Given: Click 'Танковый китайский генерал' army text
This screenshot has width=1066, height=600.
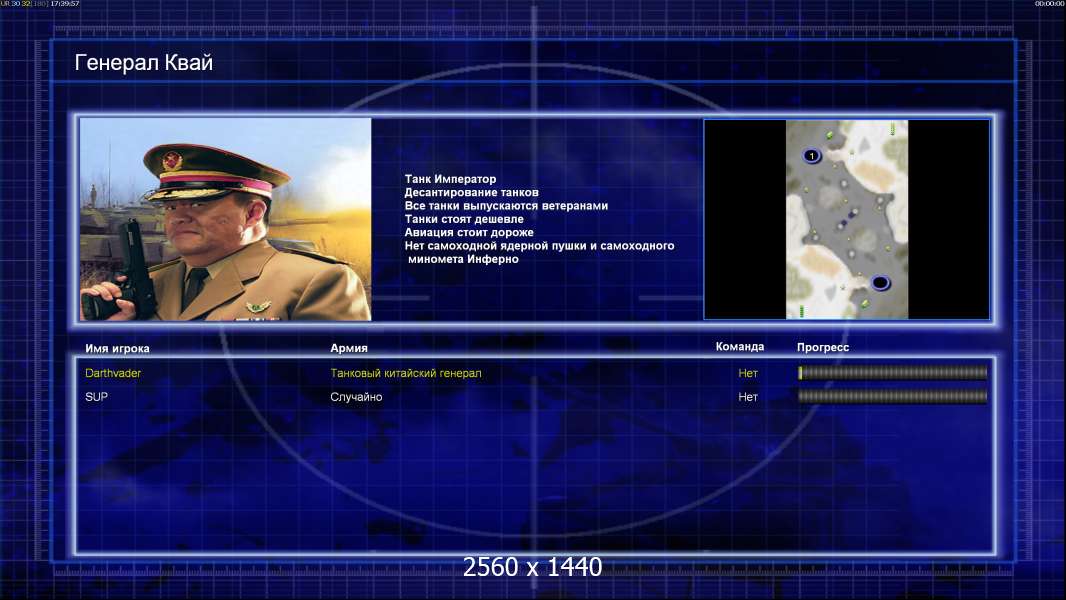Looking at the screenshot, I should 405,373.
